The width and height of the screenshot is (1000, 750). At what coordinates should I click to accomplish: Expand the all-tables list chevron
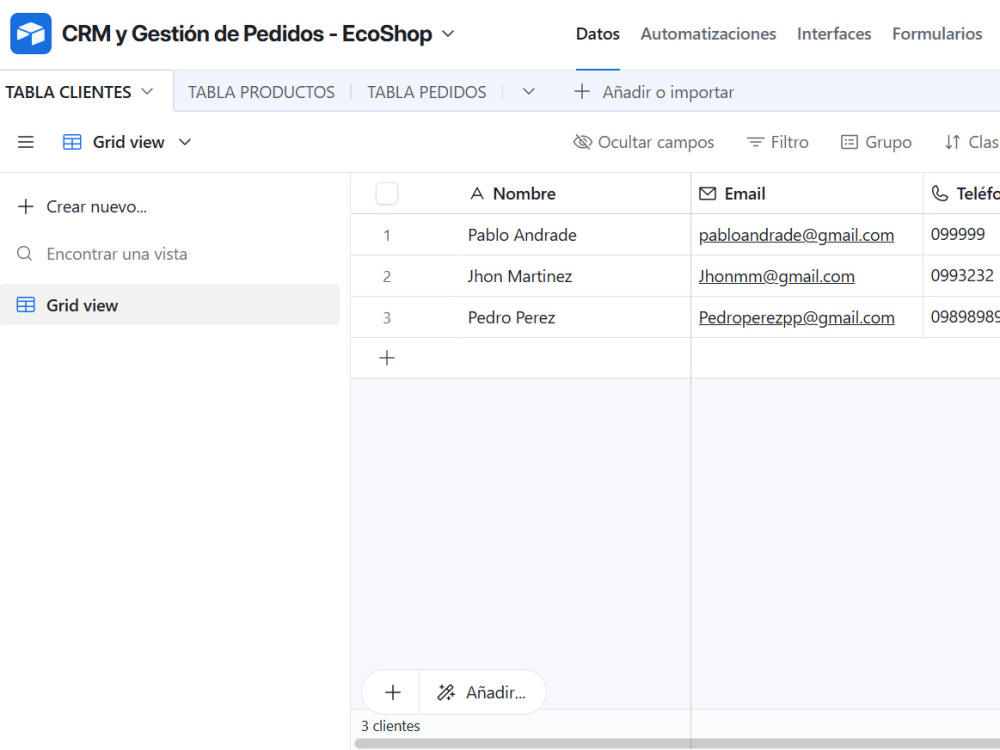click(528, 91)
